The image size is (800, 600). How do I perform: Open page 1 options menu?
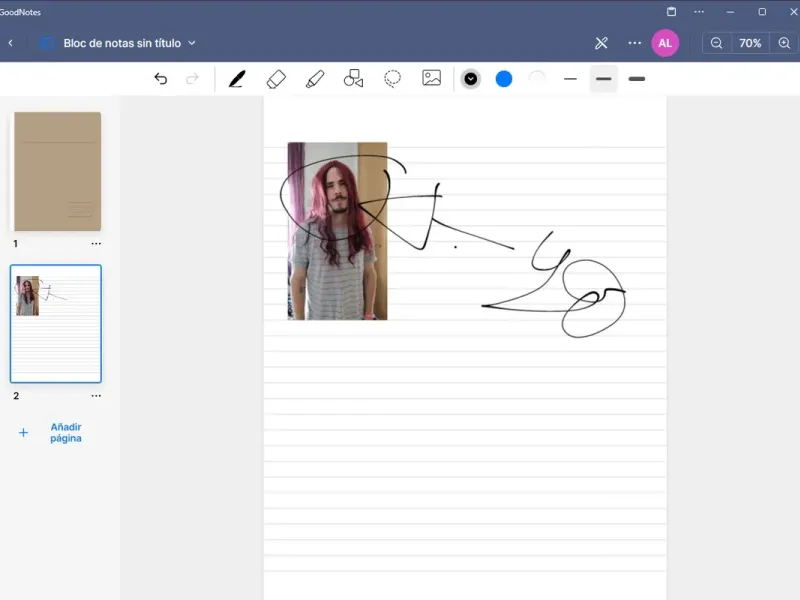click(x=96, y=244)
